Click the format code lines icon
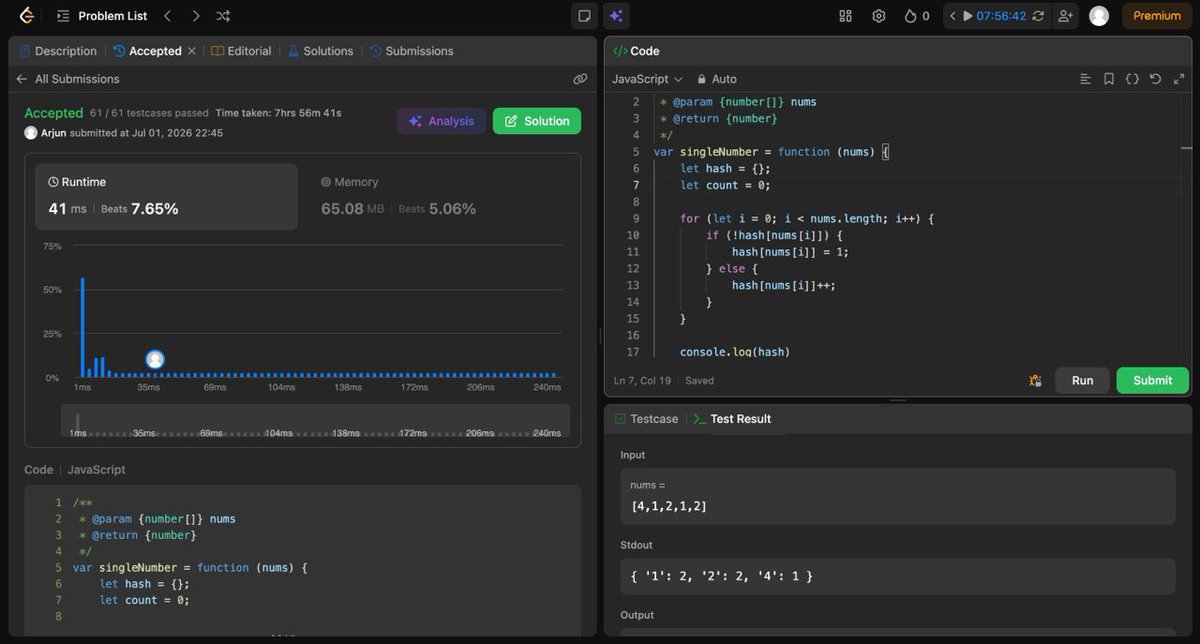 tap(1086, 79)
